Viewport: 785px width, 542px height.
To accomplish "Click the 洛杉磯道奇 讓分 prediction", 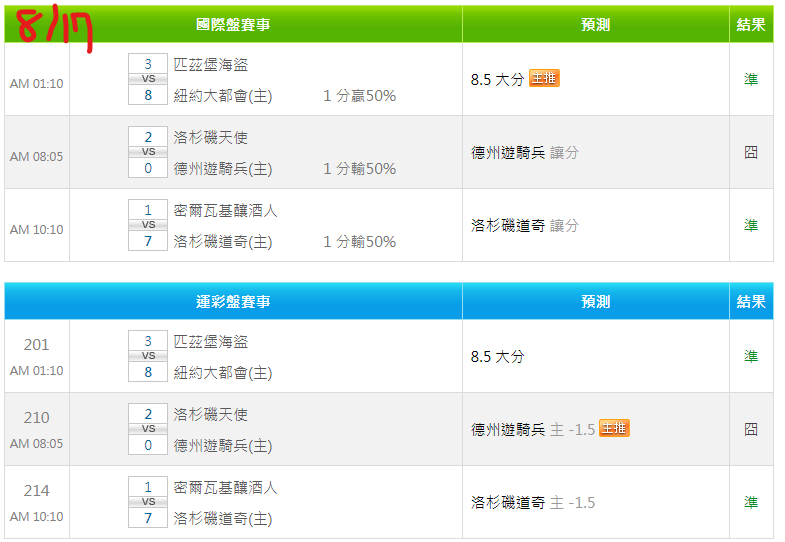I will coord(525,226).
